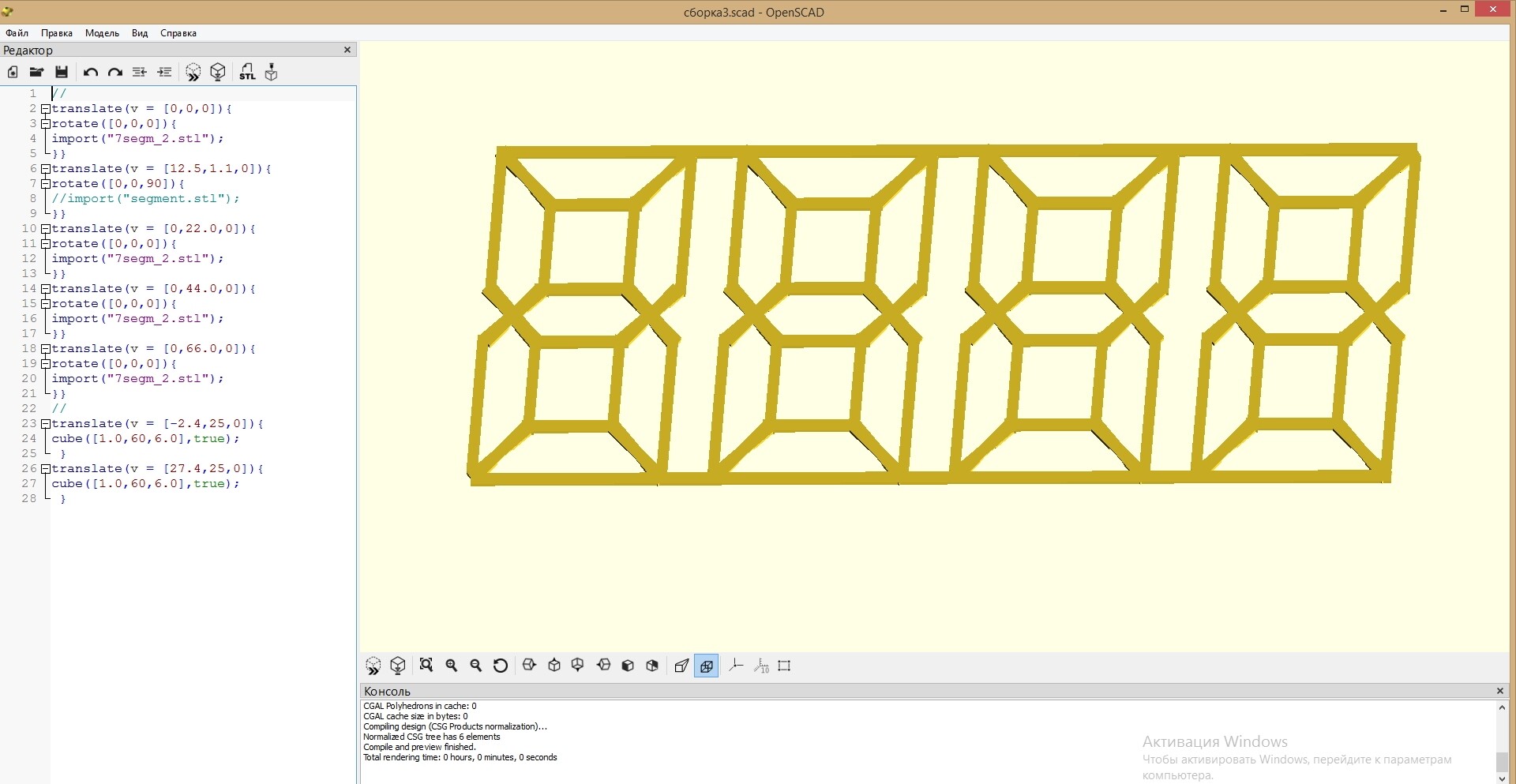Reset the view with the circular arrow icon
The height and width of the screenshot is (784, 1516).
point(500,666)
